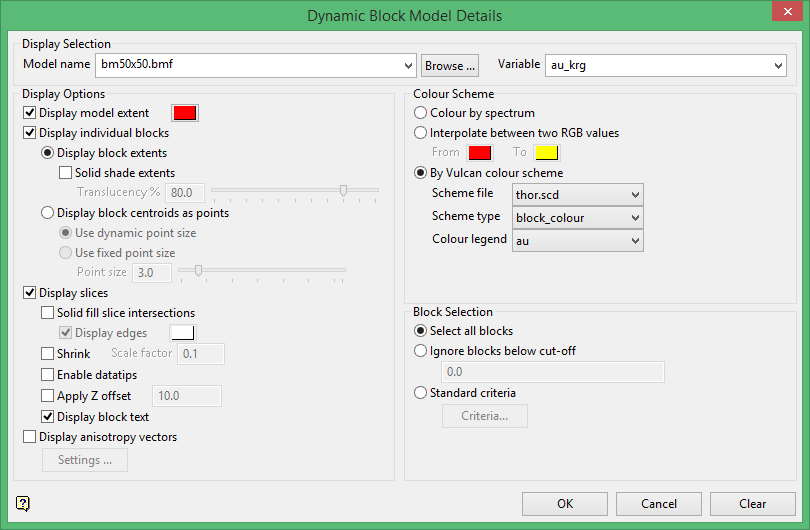810x530 pixels.
Task: Choose Colour by spectrum option
Action: point(421,113)
